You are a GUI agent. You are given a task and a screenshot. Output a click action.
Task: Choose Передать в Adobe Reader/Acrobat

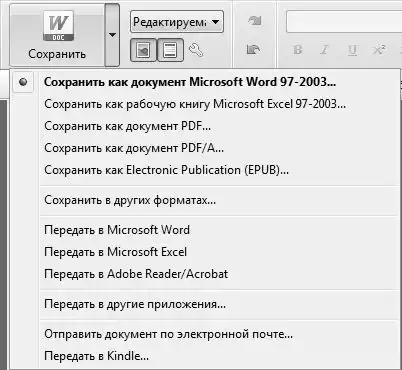tap(136, 274)
